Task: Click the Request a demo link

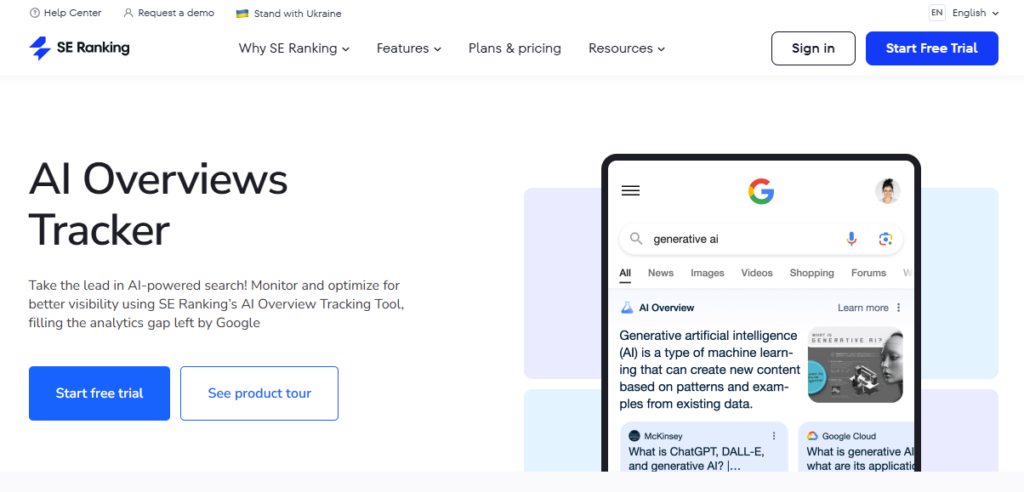Action: click(x=168, y=13)
